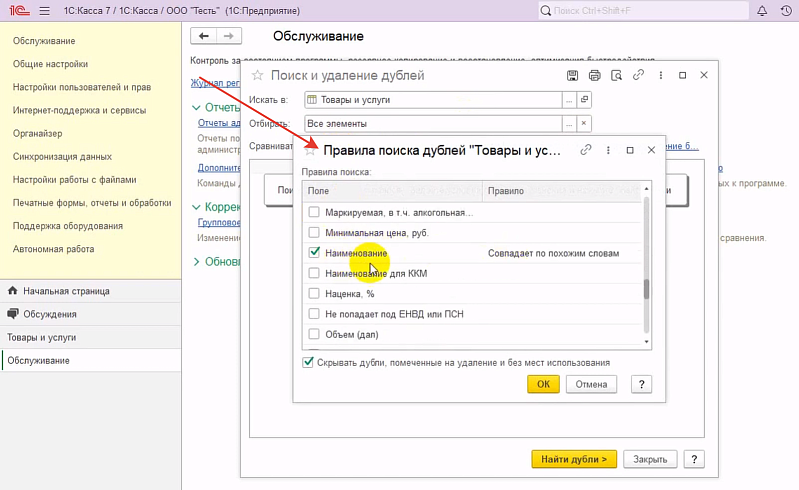The image size is (799, 490).
Task: Open Поддержка оборудования in sidebar
Action: 68,226
